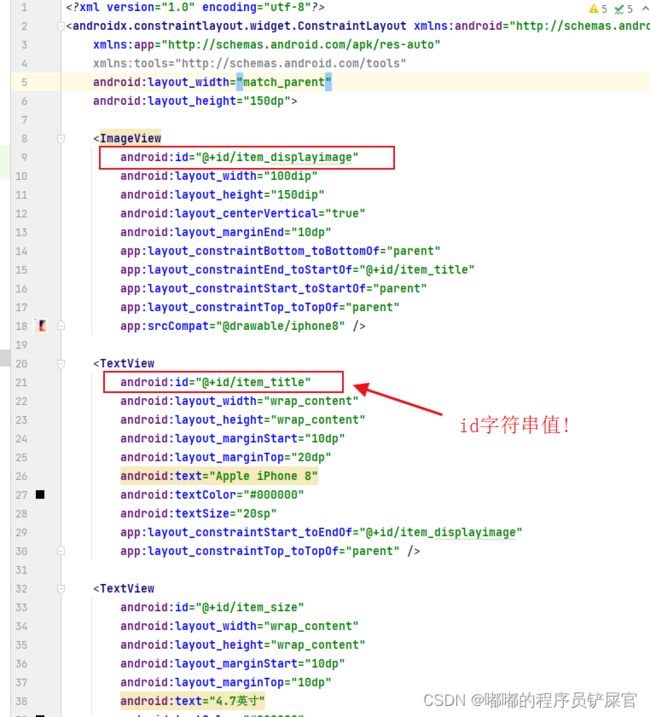650x717 pixels.
Task: Collapse the first TextView tag on line 20
Action: pos(60,364)
